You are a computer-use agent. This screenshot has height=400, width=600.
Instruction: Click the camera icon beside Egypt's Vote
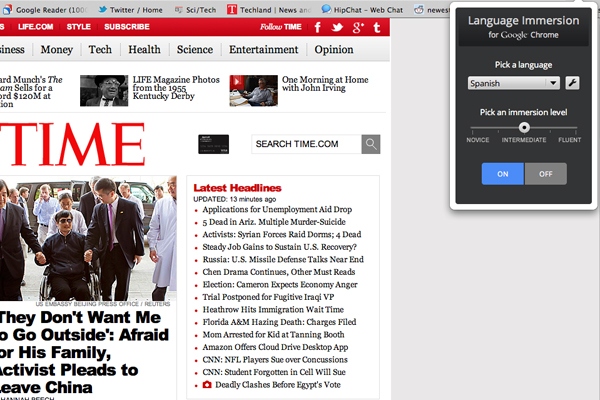[207, 384]
